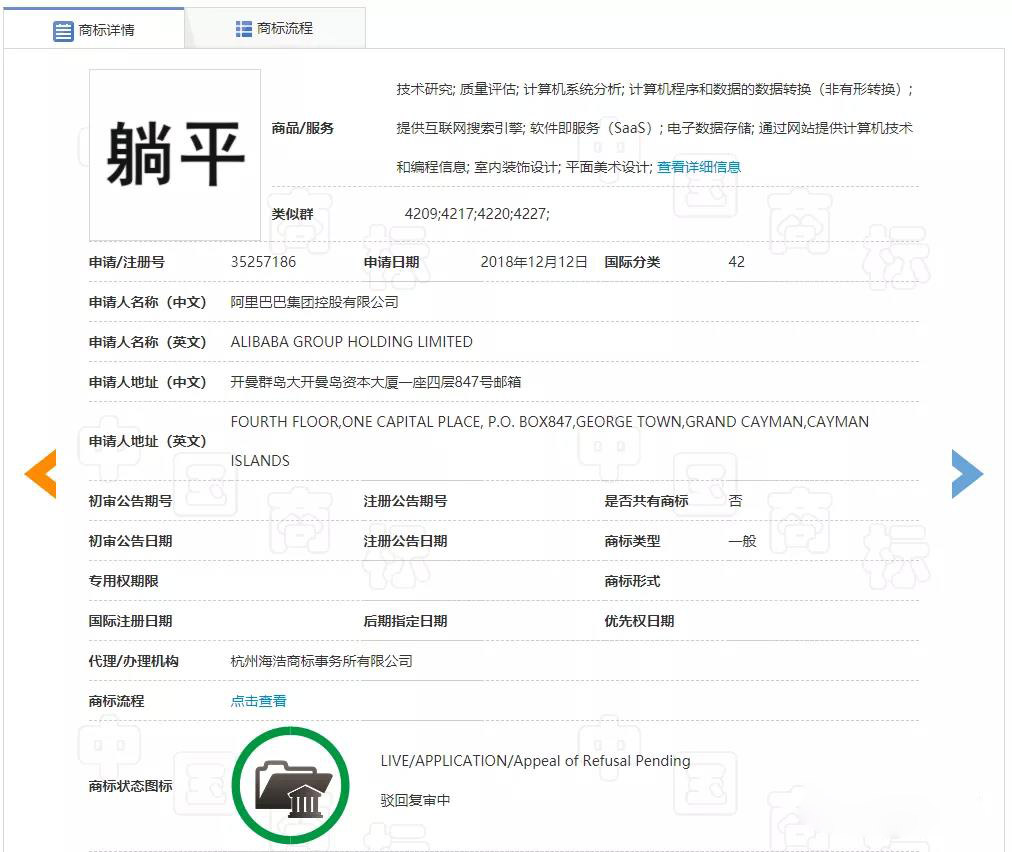Click the grid icon beside 商标流程
1012x852 pixels.
[x=243, y=28]
